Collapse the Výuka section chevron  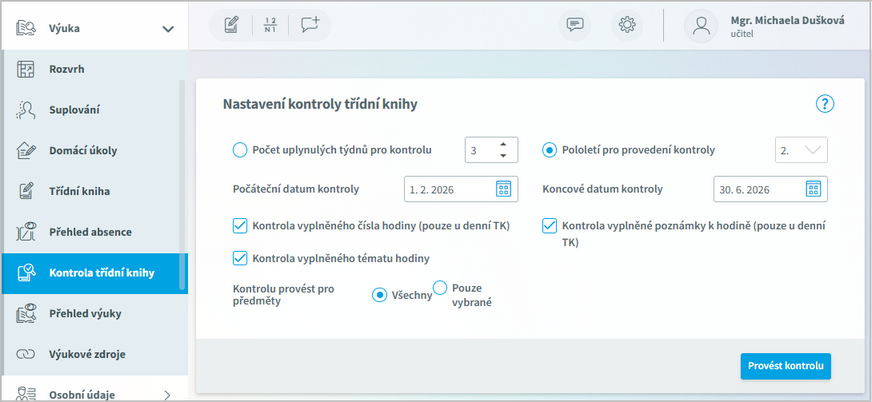pyautogui.click(x=168, y=29)
